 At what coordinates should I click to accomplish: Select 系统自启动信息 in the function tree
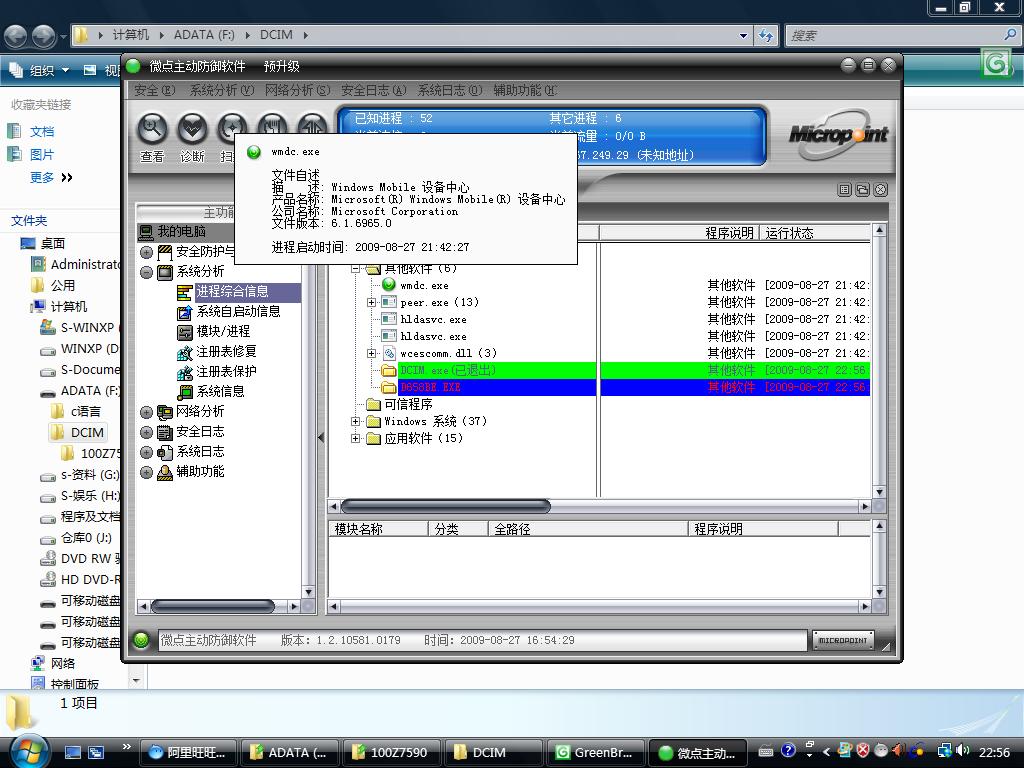(x=238, y=312)
